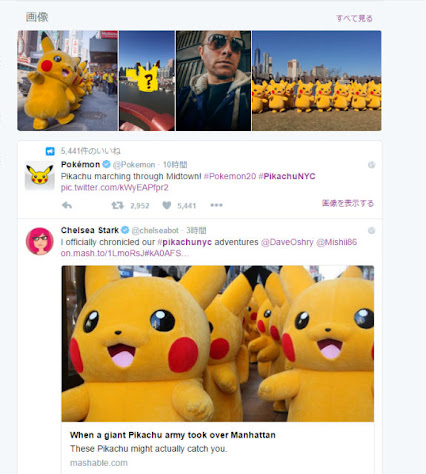Image resolution: width=426 pixels, height=474 pixels.
Task: Reply to the Pokémon tweet
Action: (67, 205)
